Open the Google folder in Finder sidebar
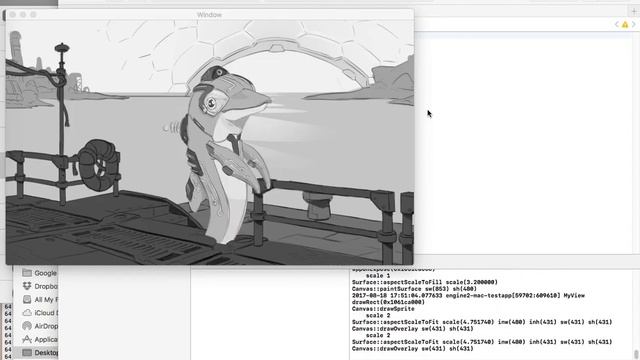The image size is (640, 360). click(39, 273)
